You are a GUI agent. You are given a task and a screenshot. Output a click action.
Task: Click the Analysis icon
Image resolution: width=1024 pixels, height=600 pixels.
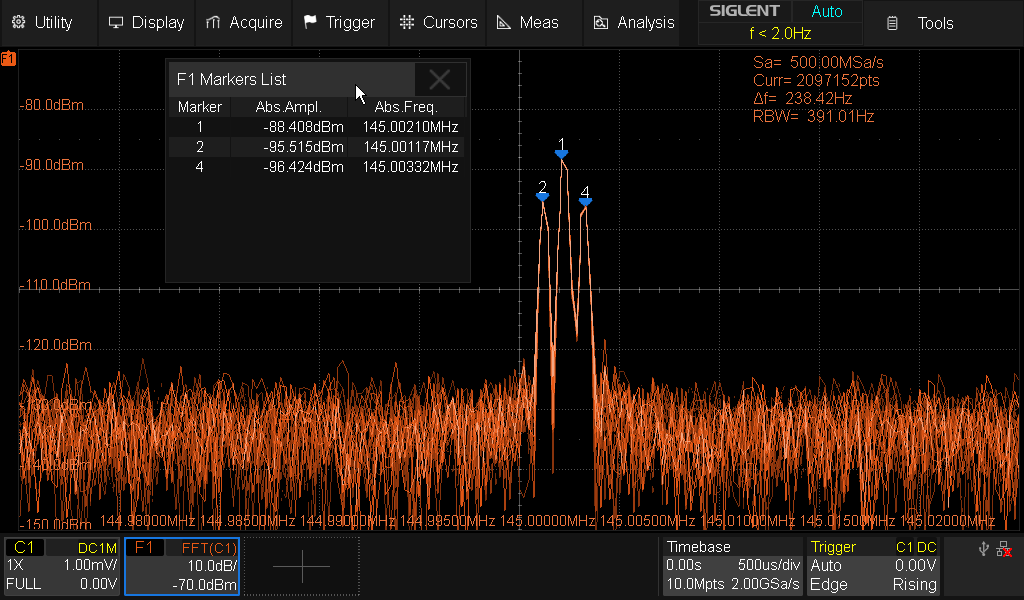click(601, 23)
